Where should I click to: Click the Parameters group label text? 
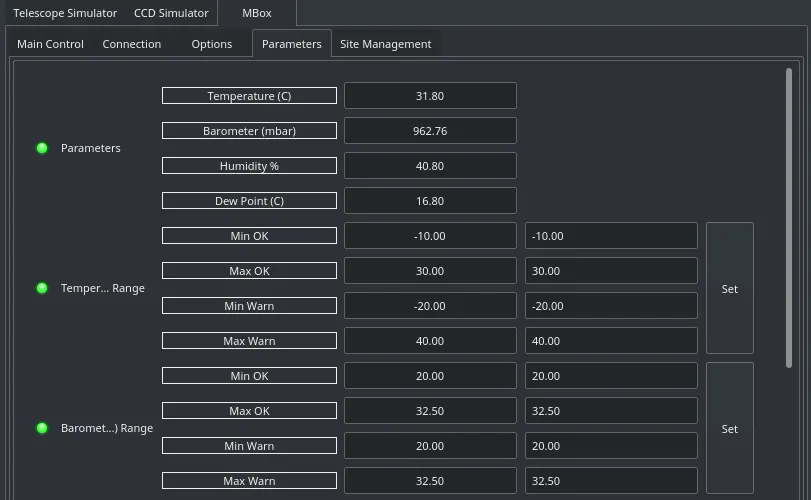(91, 148)
